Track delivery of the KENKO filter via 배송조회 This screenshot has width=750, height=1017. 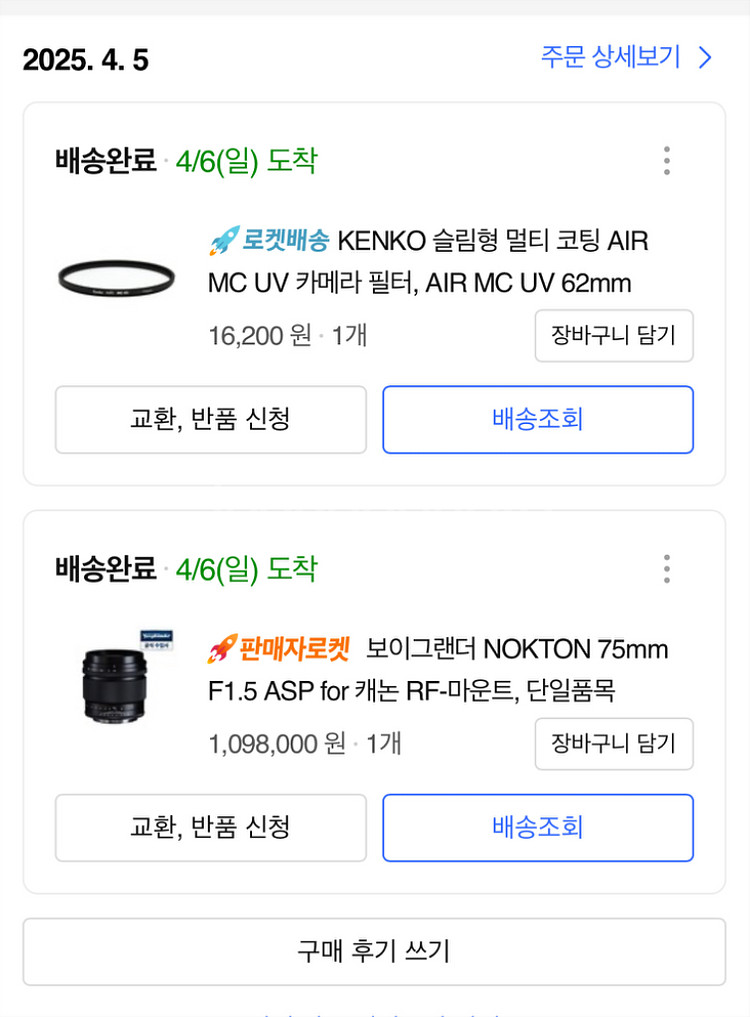537,419
